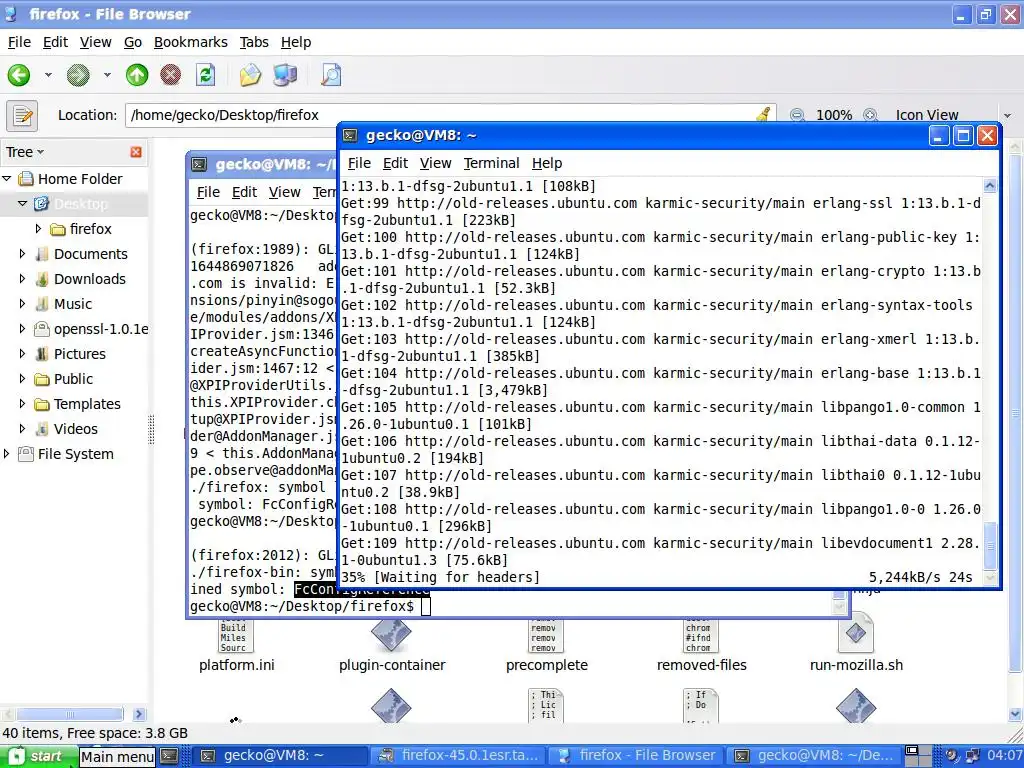This screenshot has width=1024, height=768.
Task: Clear the location field with broom icon
Action: click(763, 115)
